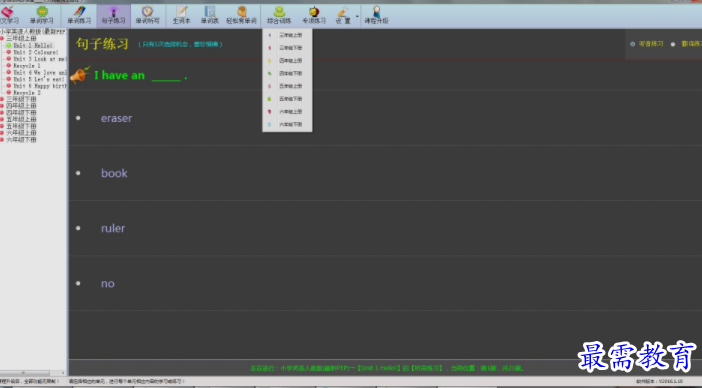Image resolution: width=702 pixels, height=388 pixels.
Task: Click the green progress status line at the bottom
Action: point(386,368)
